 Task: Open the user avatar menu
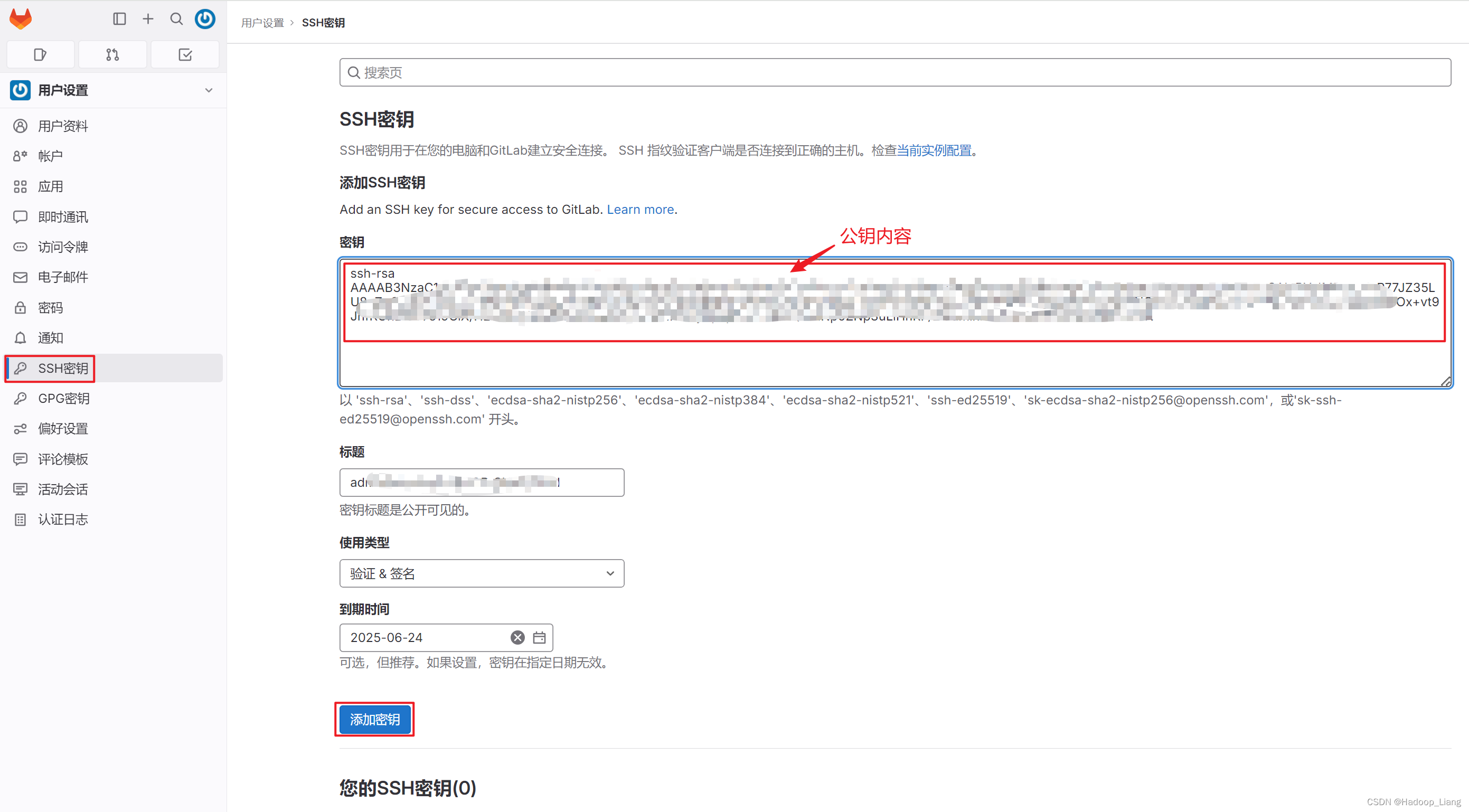coord(205,19)
